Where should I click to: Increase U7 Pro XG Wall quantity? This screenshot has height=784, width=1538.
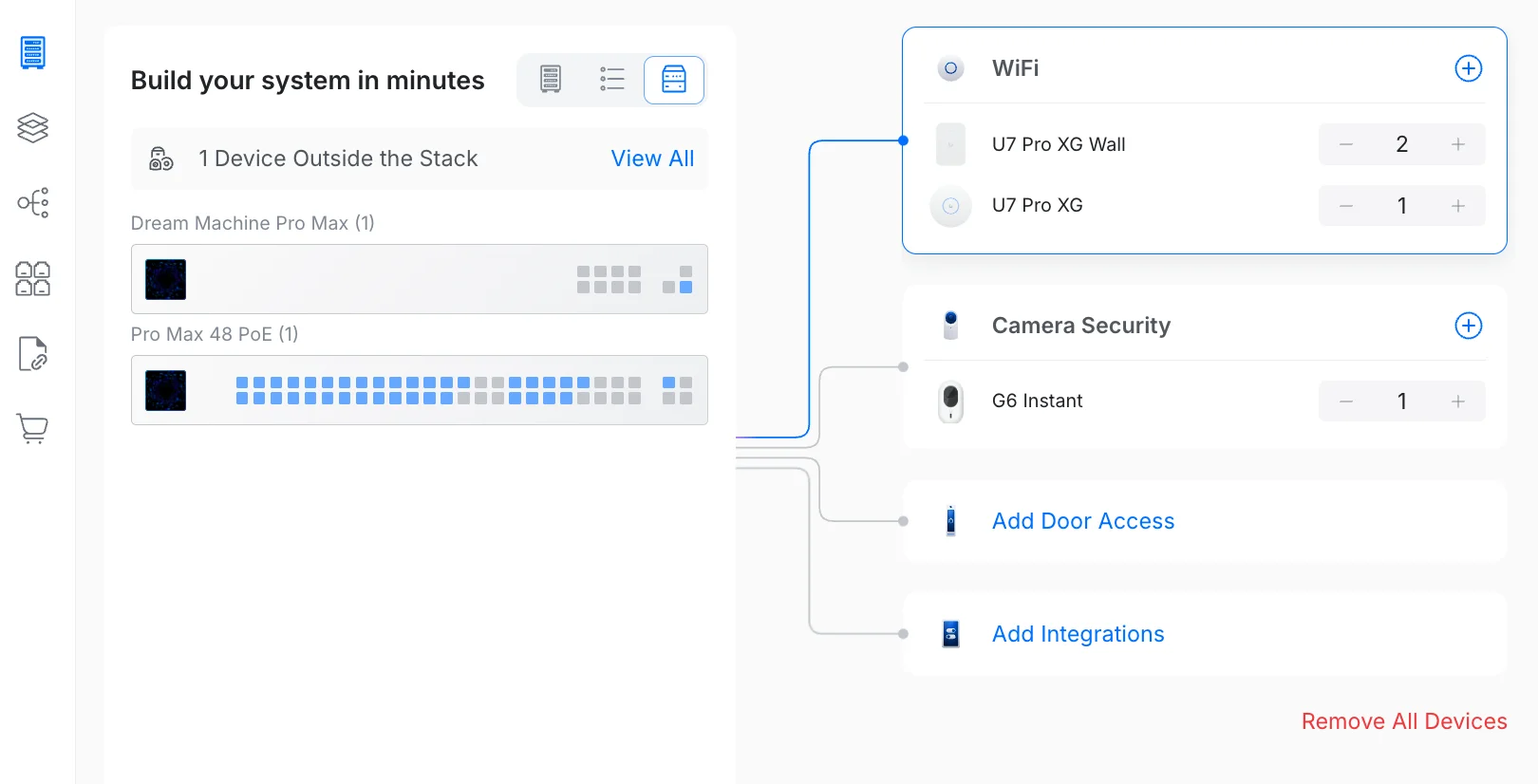click(x=1458, y=144)
